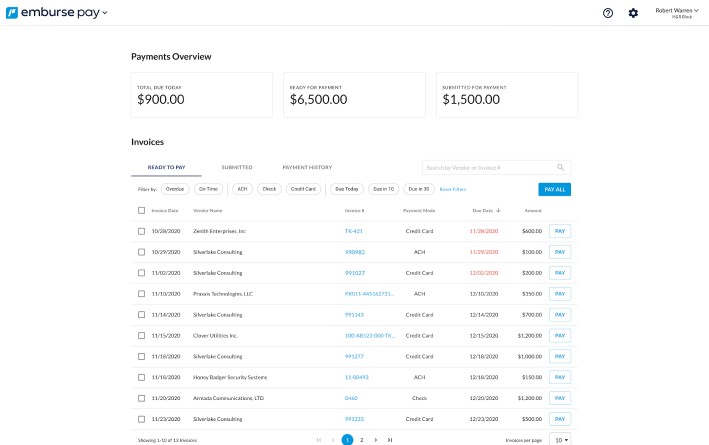Toggle the Check filter chip
This screenshot has width=709, height=445.
(x=269, y=189)
